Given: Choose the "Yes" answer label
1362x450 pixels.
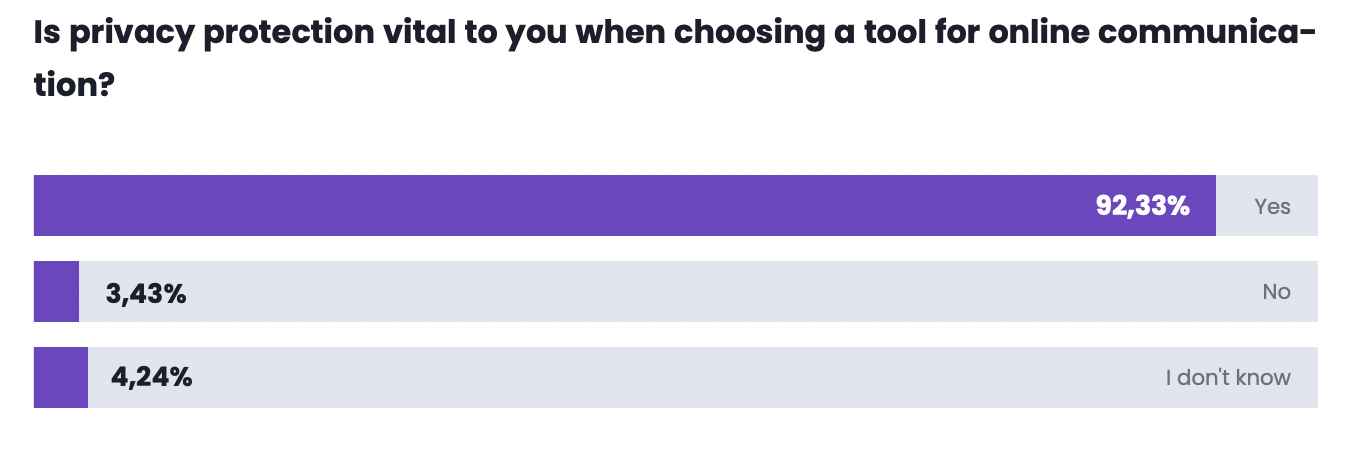Looking at the screenshot, I should pyautogui.click(x=1272, y=207).
